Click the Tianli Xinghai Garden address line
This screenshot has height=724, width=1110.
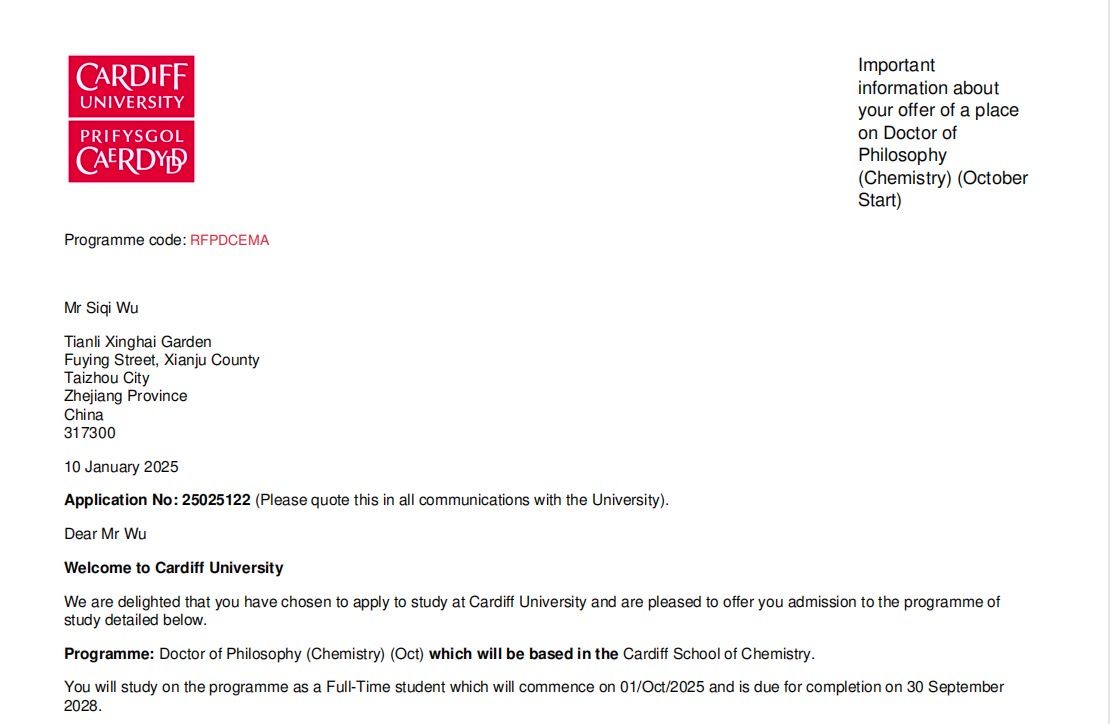(138, 342)
